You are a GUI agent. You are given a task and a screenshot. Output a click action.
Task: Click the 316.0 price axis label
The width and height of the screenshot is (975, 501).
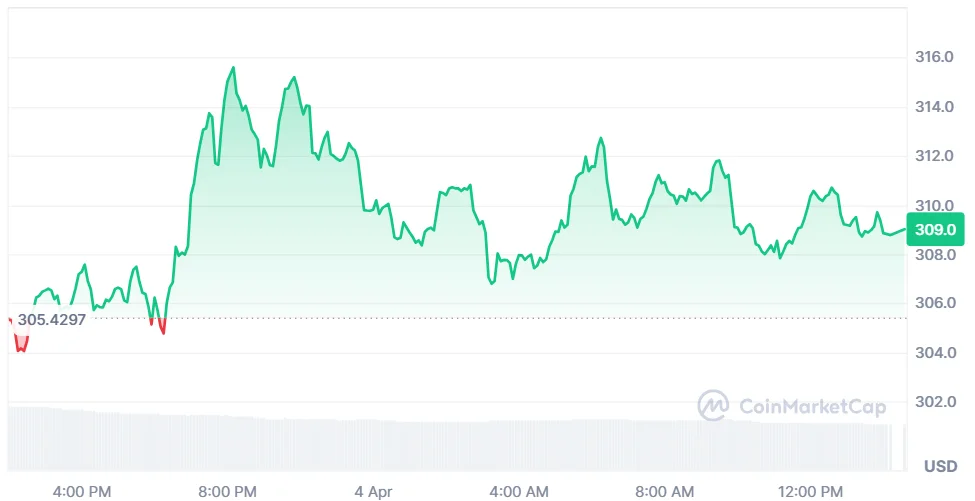click(935, 57)
